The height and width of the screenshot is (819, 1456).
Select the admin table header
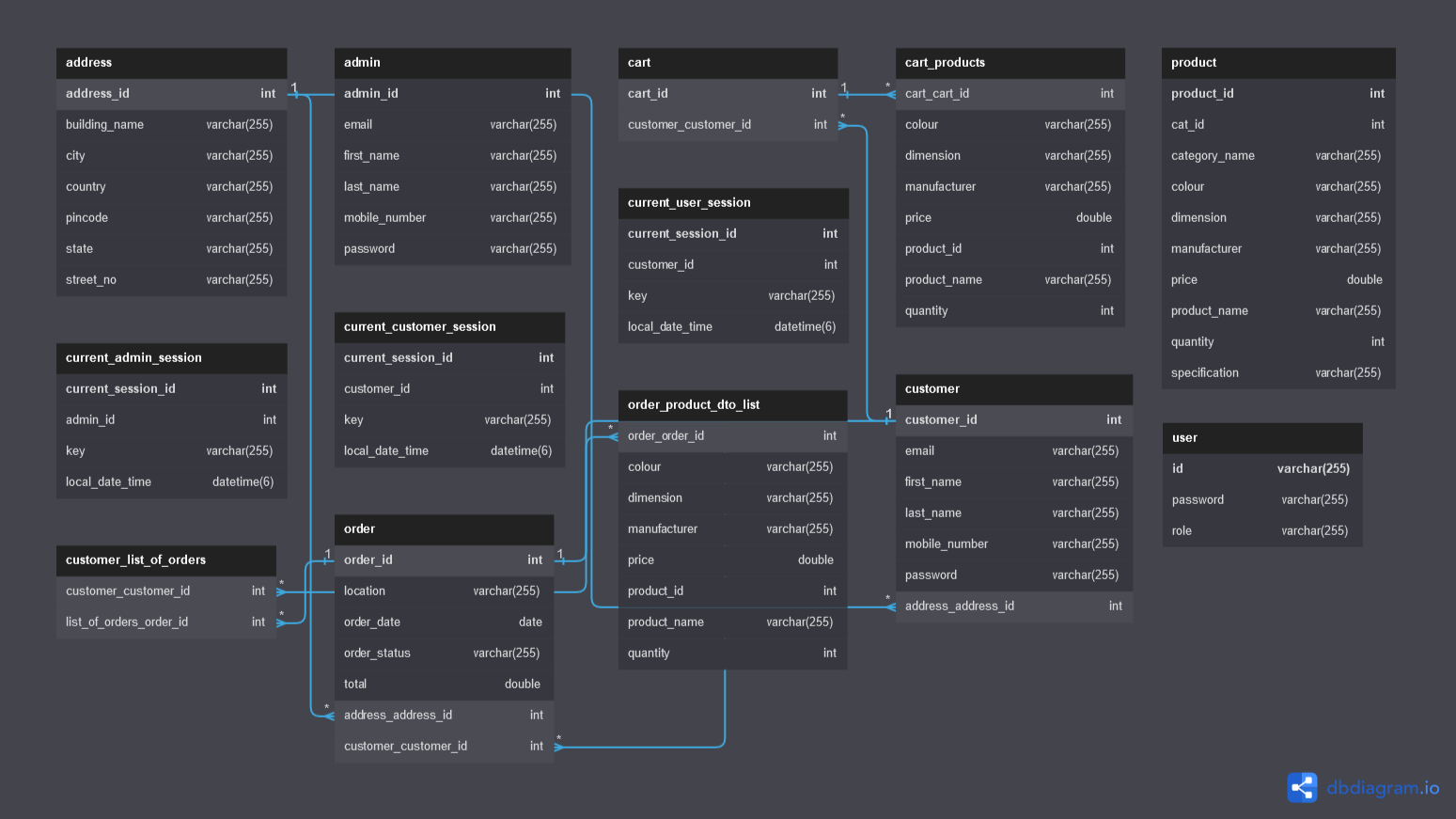click(453, 63)
